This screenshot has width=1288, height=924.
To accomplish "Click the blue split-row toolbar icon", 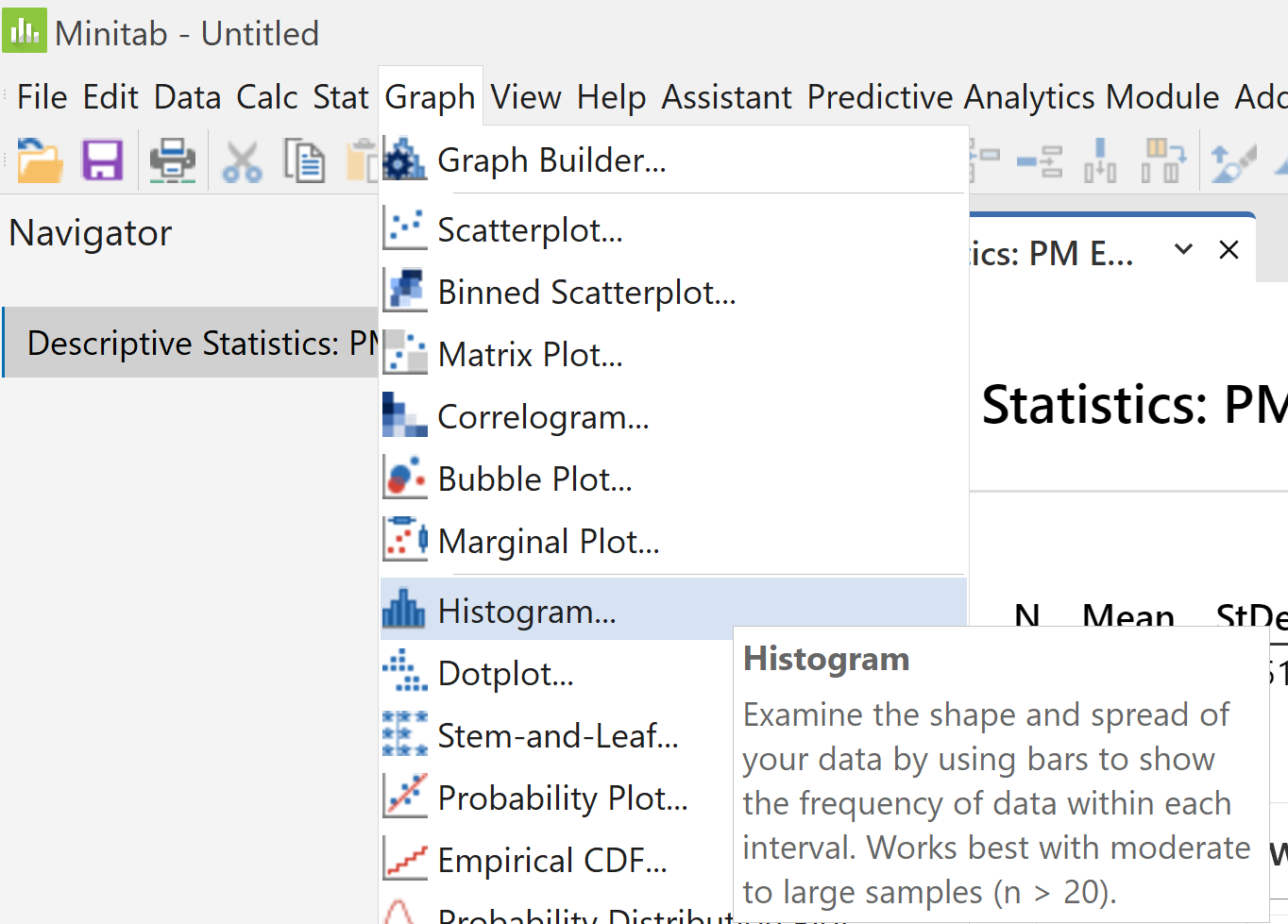I will (1040, 161).
